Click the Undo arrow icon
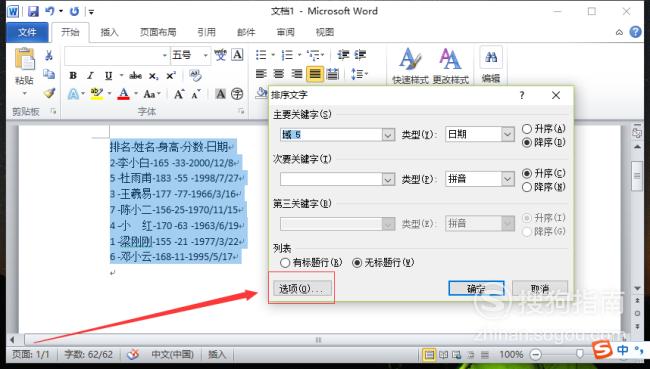650x369 pixels. click(49, 11)
